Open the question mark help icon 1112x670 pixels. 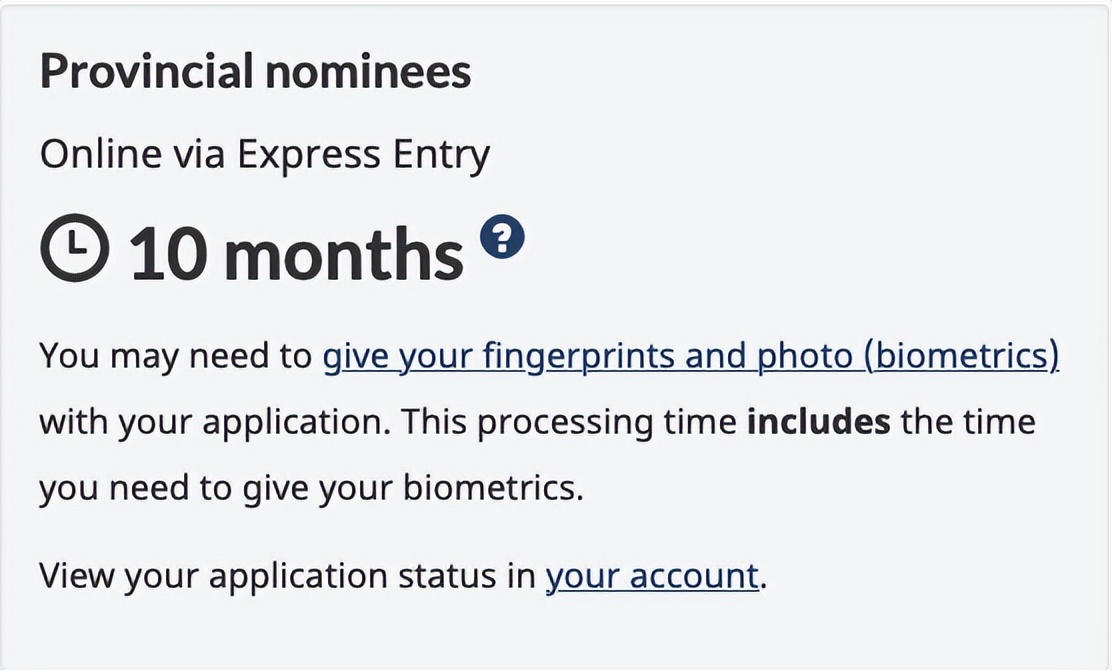point(502,237)
